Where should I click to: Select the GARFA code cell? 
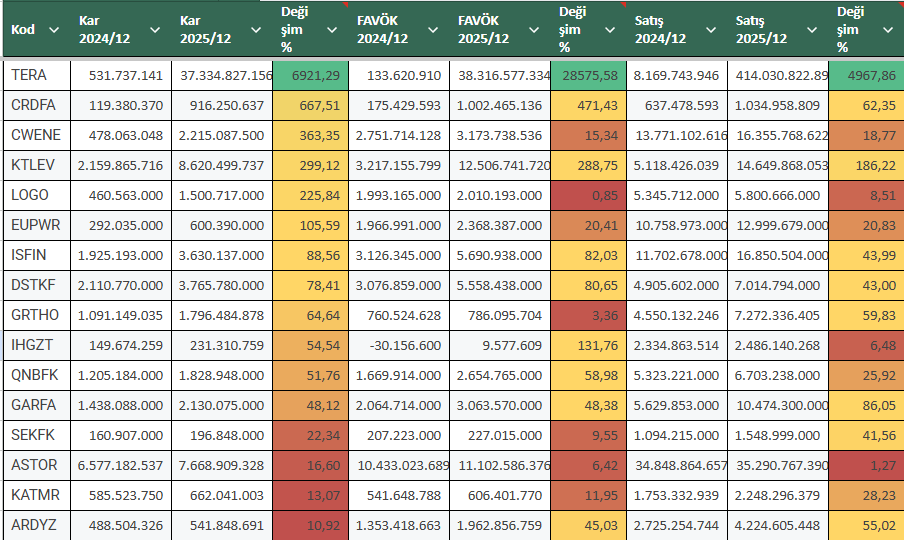(37, 405)
